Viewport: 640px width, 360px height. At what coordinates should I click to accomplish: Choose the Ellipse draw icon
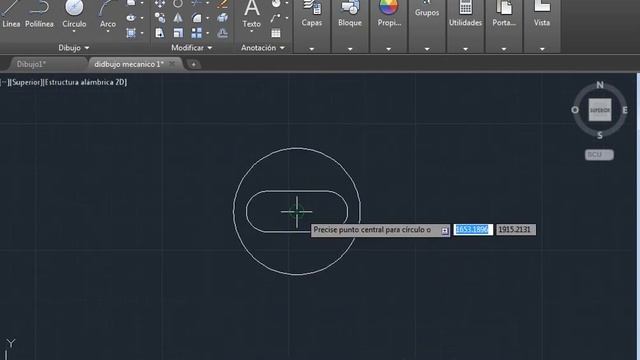pyautogui.click(x=131, y=18)
